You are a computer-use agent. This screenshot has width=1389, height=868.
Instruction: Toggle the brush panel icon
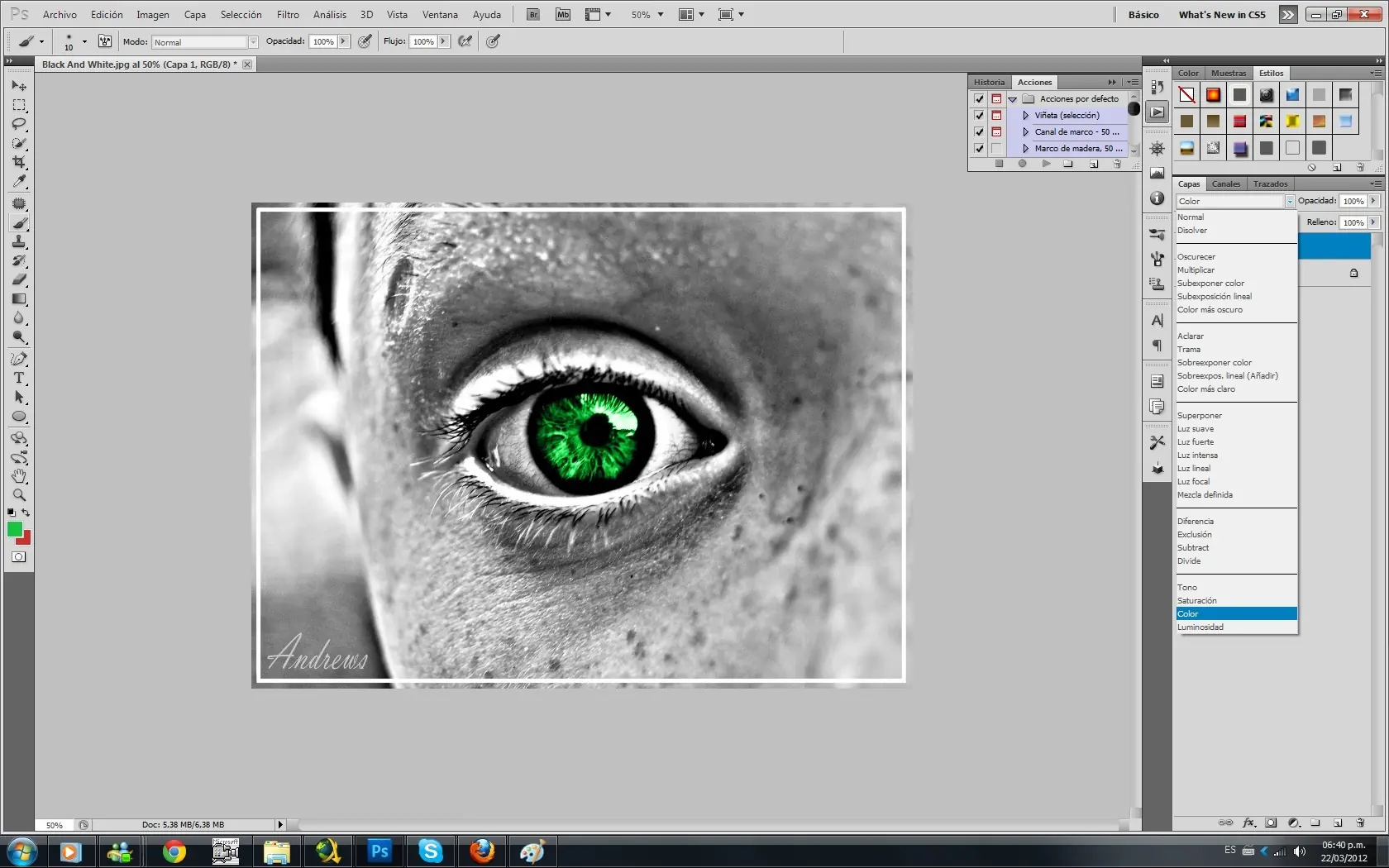[105, 41]
